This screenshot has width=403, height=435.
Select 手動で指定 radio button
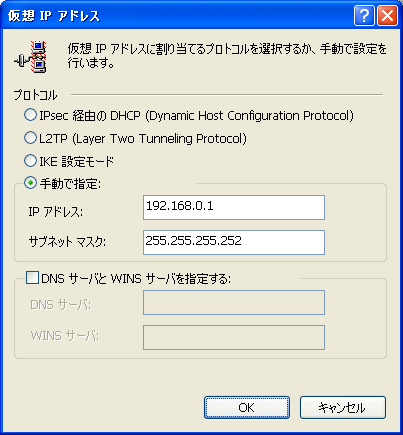click(30, 183)
